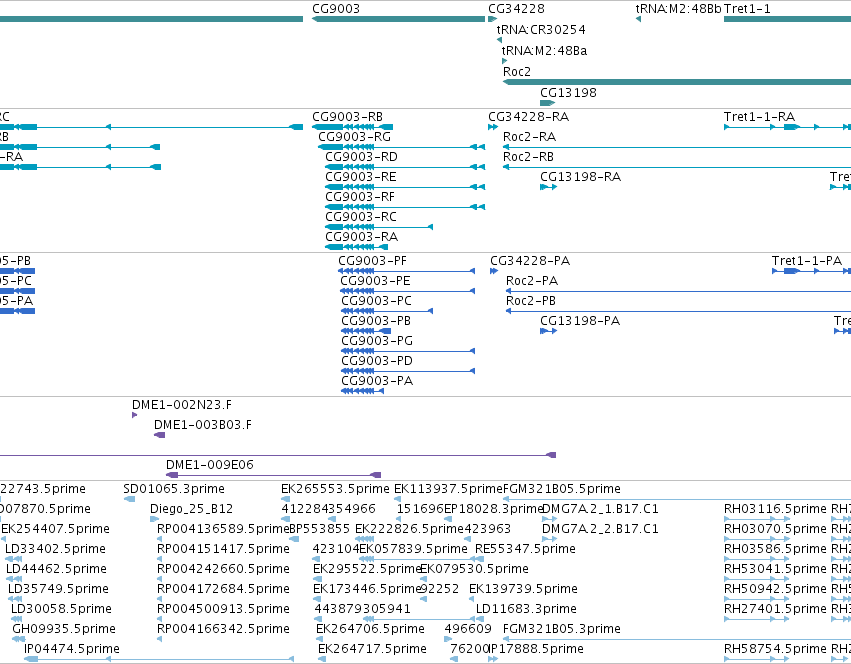
Task: Select EST RH50942.5prime
Action: click(775, 590)
